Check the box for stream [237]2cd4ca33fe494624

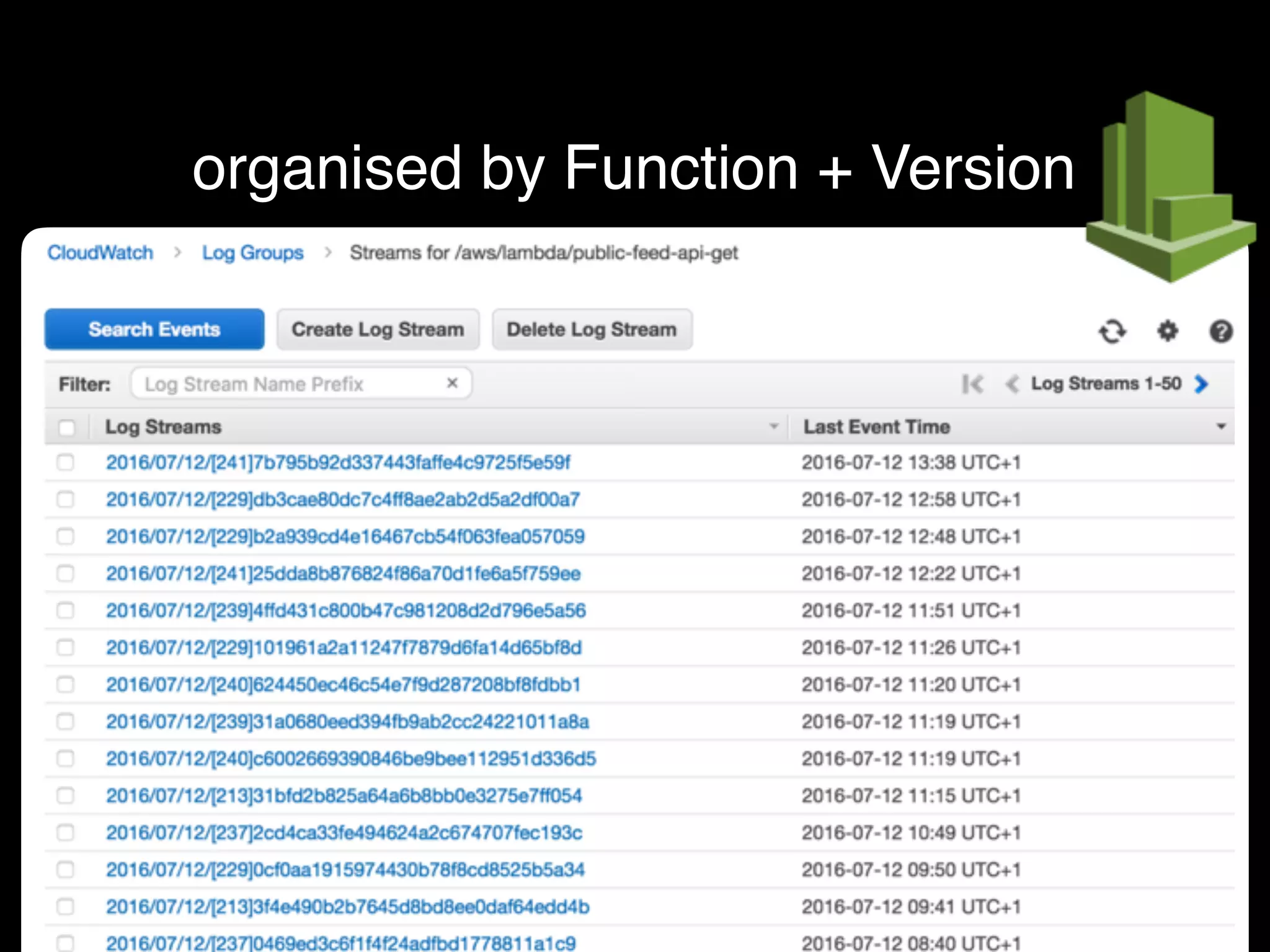tap(66, 832)
